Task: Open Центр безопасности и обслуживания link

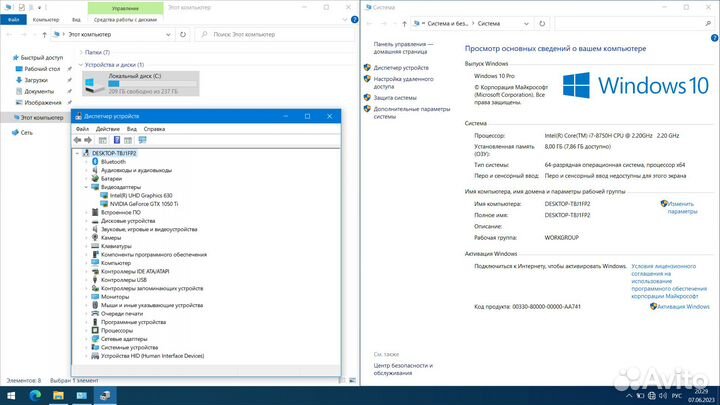Action: (x=403, y=370)
